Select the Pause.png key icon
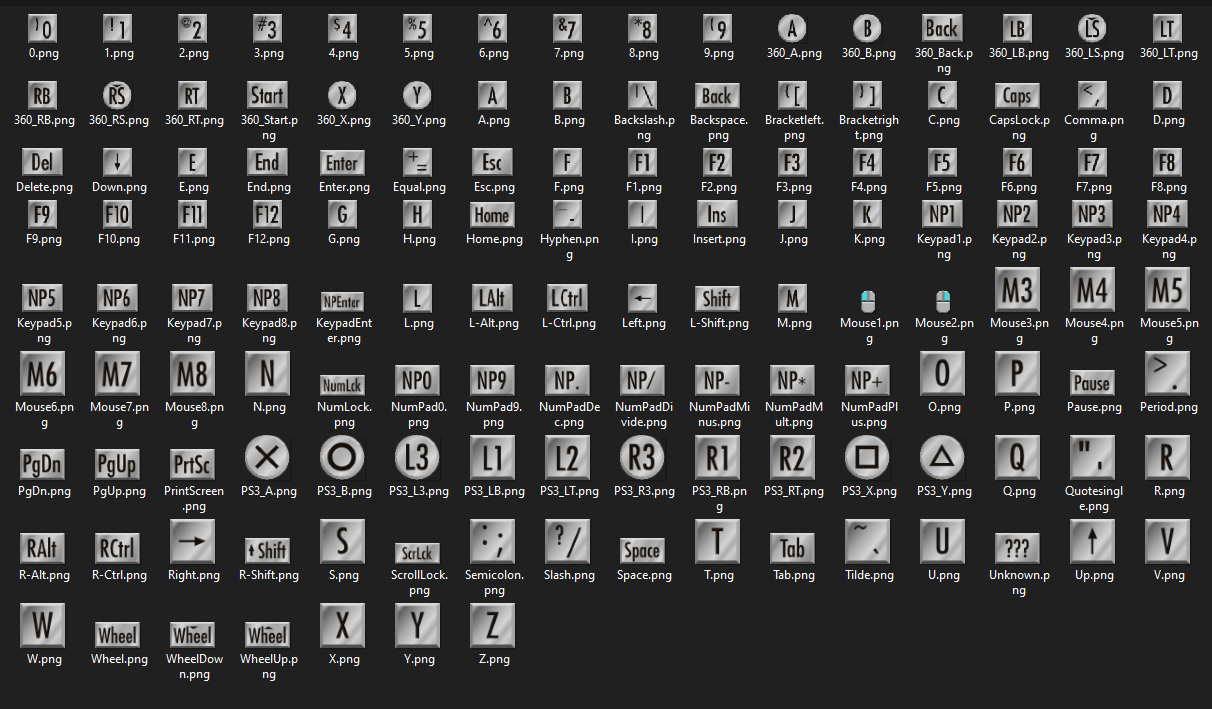Screen dimensions: 1212x709 (x=1092, y=383)
